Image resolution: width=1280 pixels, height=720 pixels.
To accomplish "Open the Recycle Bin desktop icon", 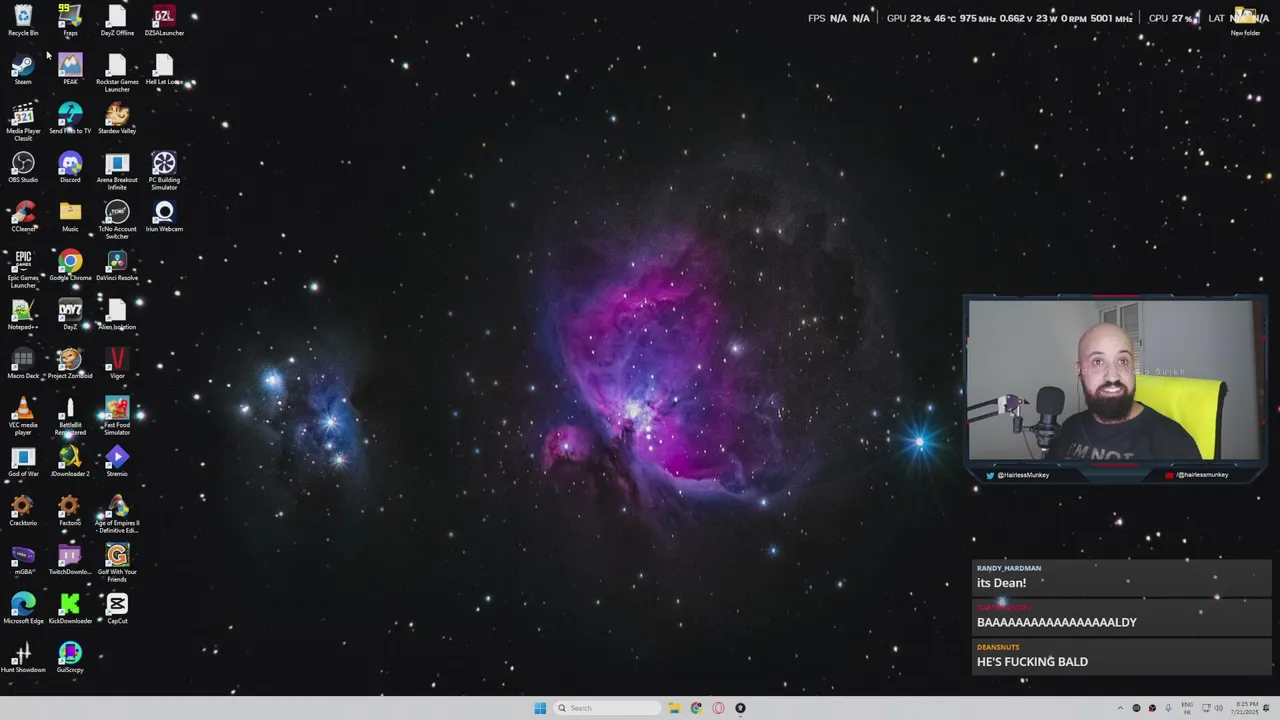I will point(23,20).
